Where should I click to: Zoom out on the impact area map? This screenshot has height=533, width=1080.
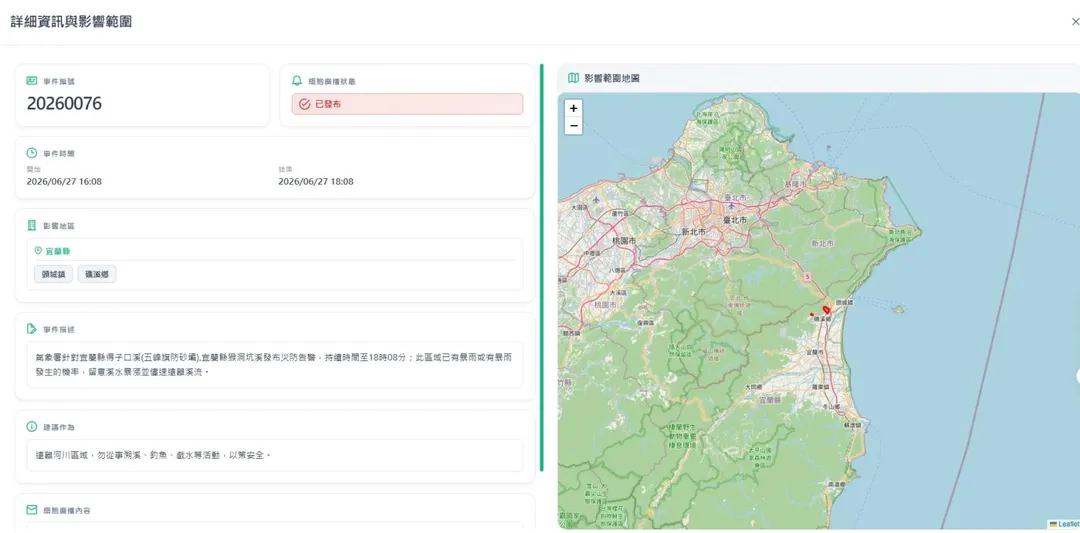pos(573,126)
